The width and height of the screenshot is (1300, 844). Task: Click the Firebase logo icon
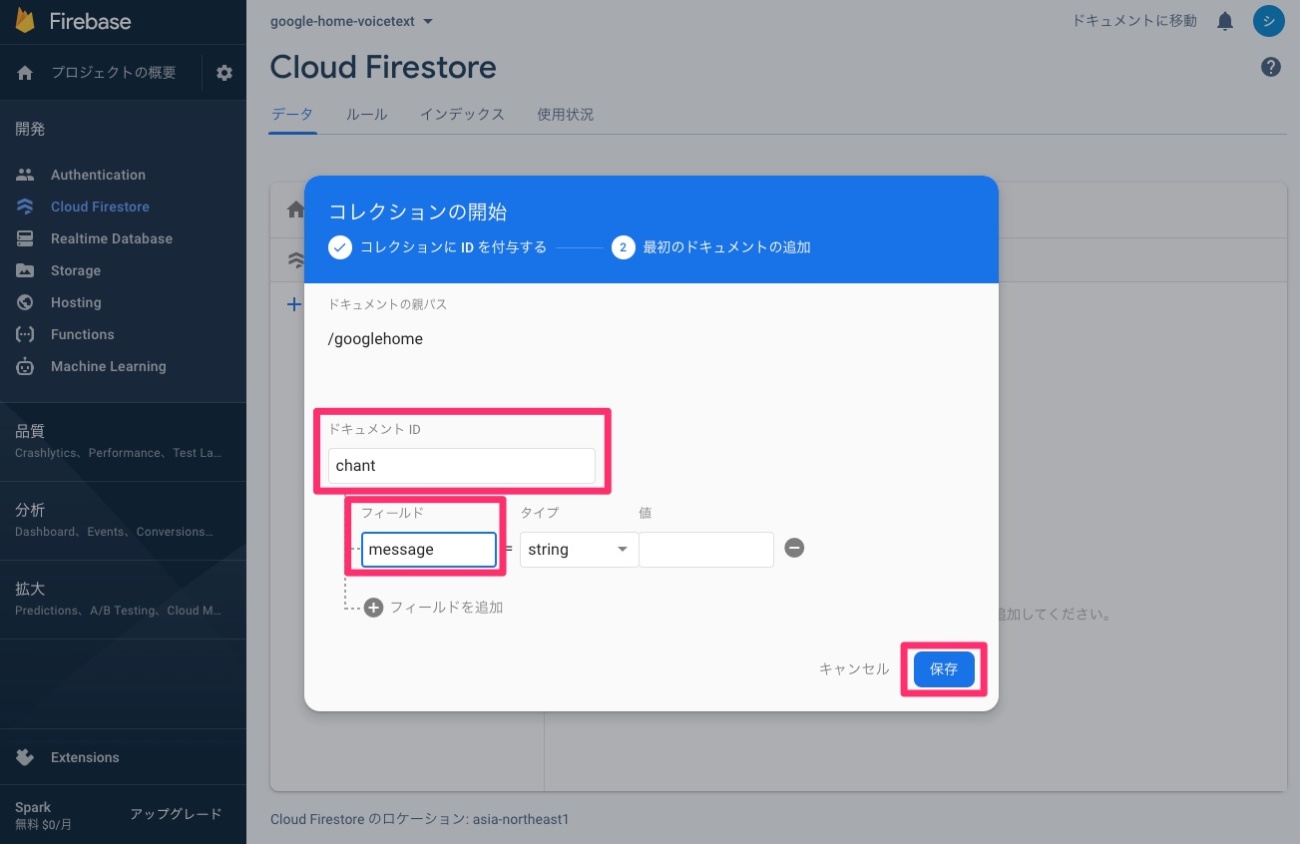tap(25, 20)
